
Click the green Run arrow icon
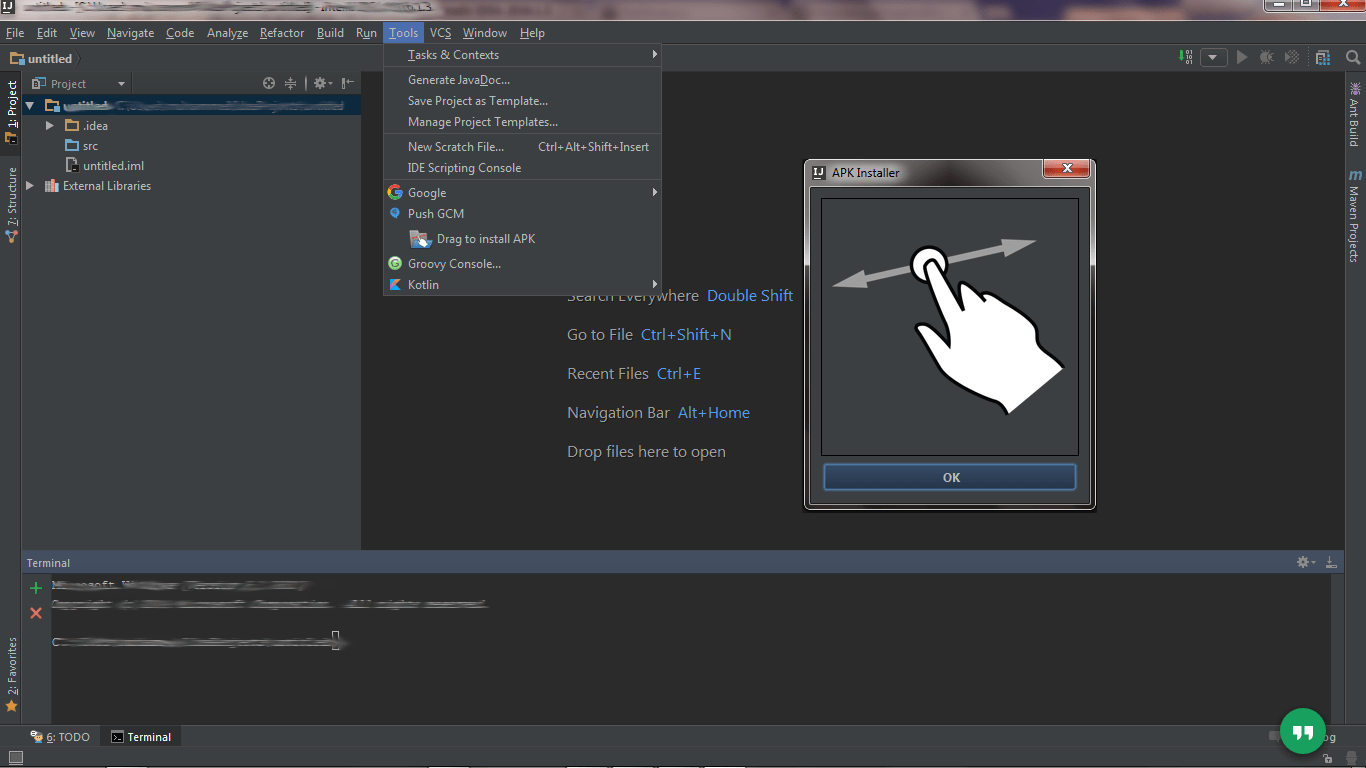(x=1242, y=58)
